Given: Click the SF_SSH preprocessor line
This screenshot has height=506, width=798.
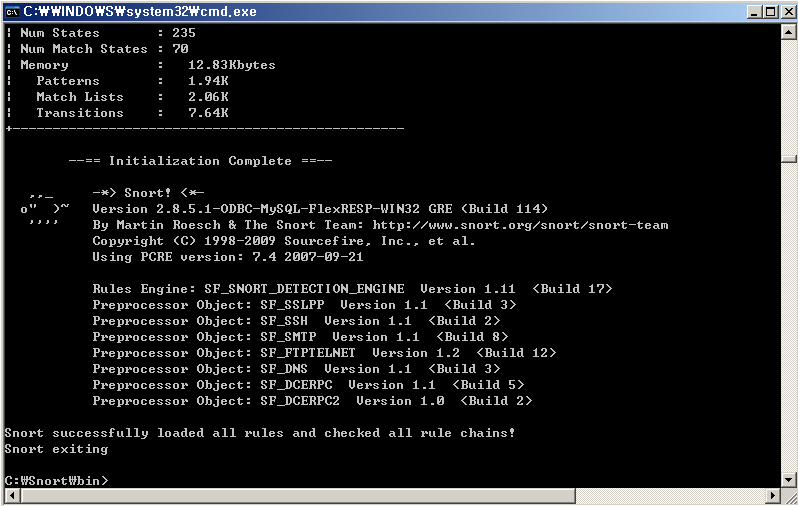Looking at the screenshot, I should coord(296,321).
